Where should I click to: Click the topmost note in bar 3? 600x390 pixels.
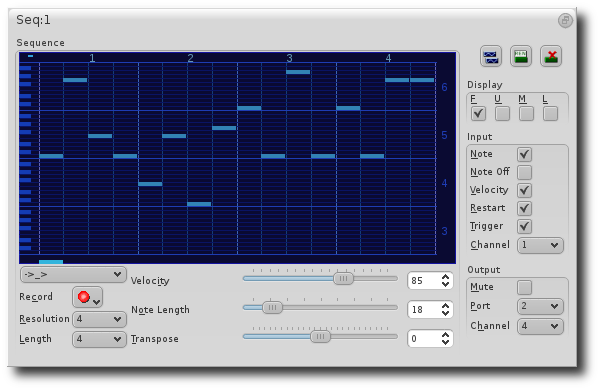[298, 72]
